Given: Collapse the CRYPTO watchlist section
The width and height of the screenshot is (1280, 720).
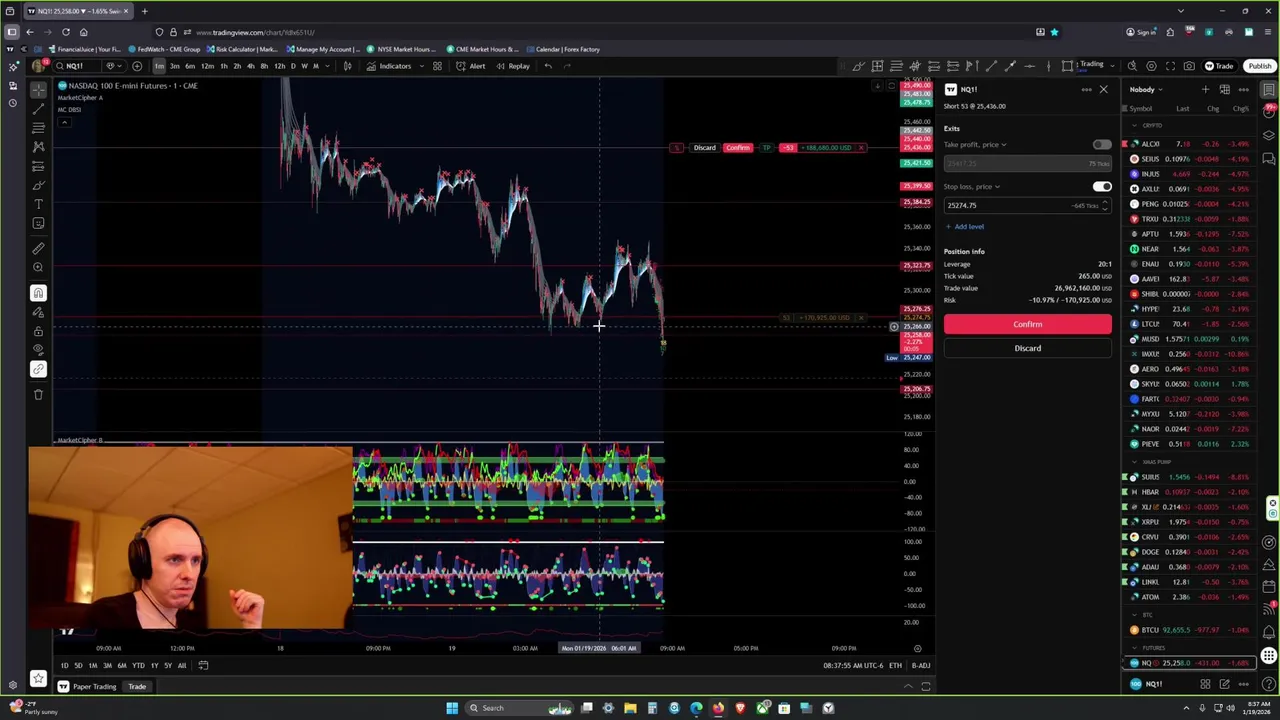Looking at the screenshot, I should point(1134,125).
